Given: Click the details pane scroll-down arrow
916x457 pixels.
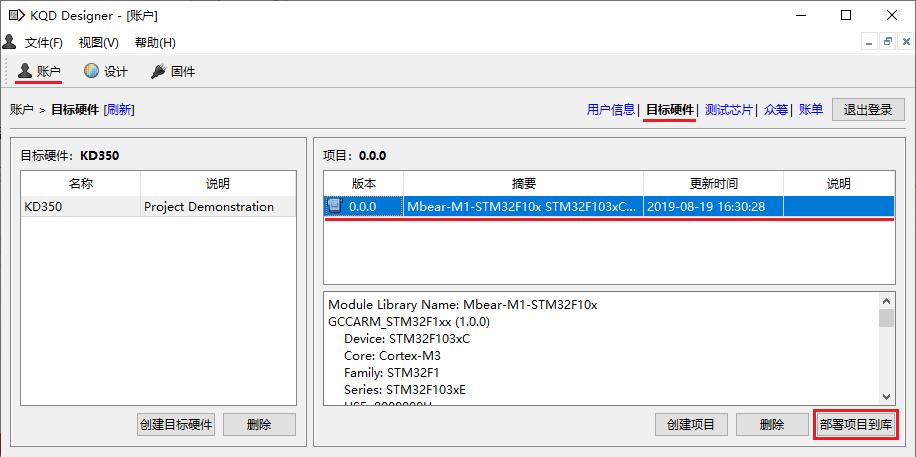Looking at the screenshot, I should click(886, 396).
